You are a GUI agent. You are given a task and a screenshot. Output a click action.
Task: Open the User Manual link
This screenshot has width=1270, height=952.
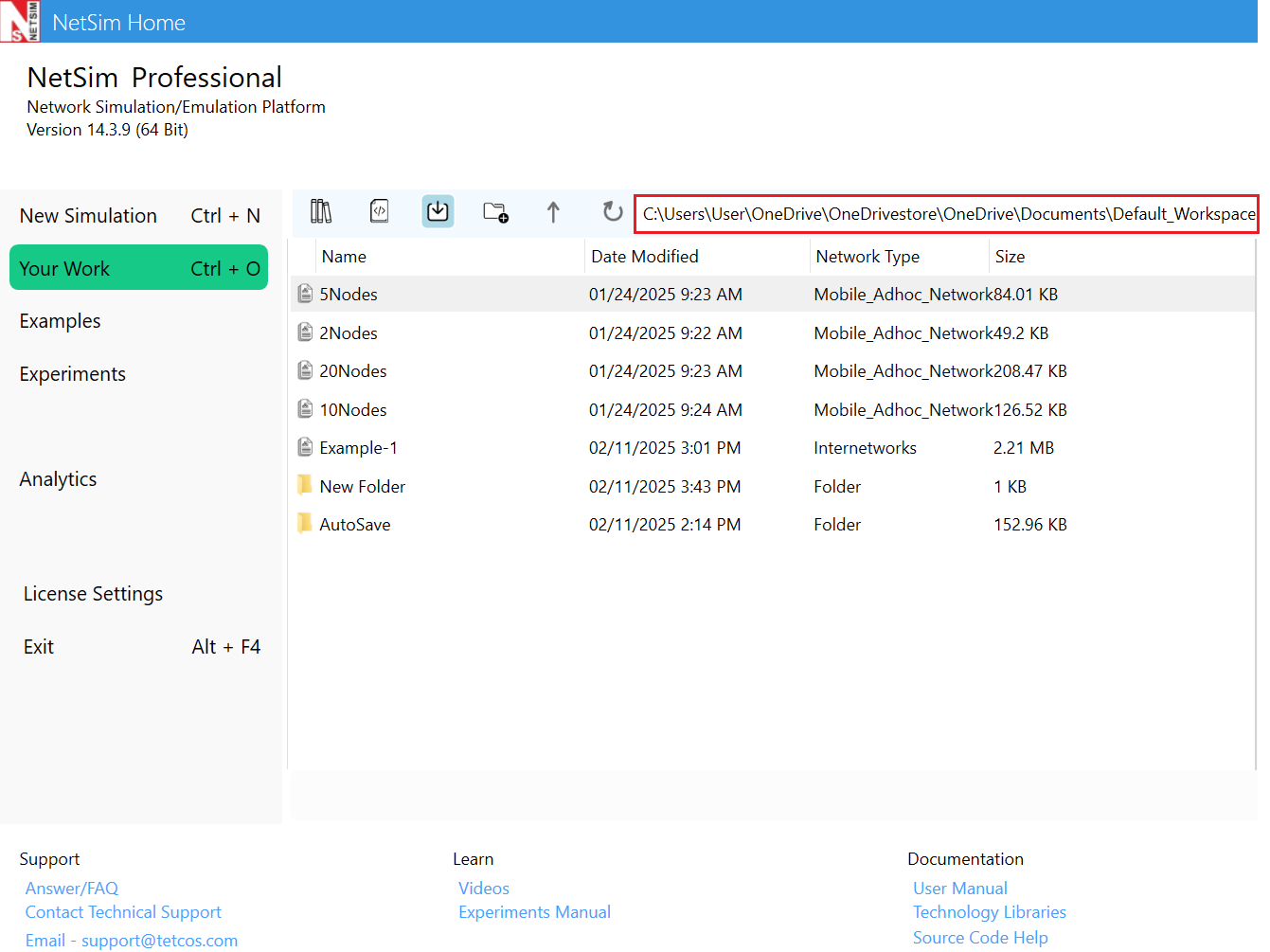click(x=960, y=889)
